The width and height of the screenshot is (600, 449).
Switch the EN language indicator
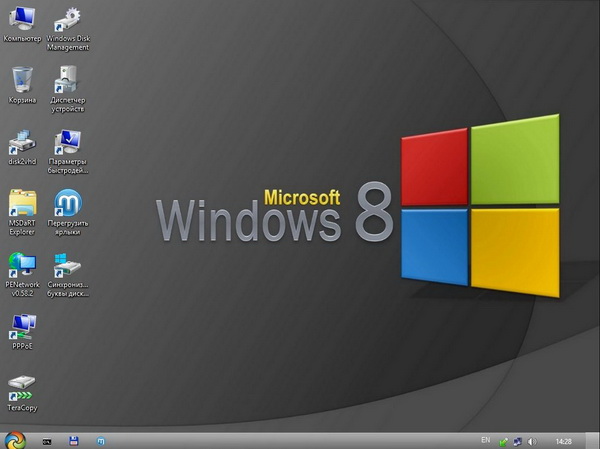485,440
